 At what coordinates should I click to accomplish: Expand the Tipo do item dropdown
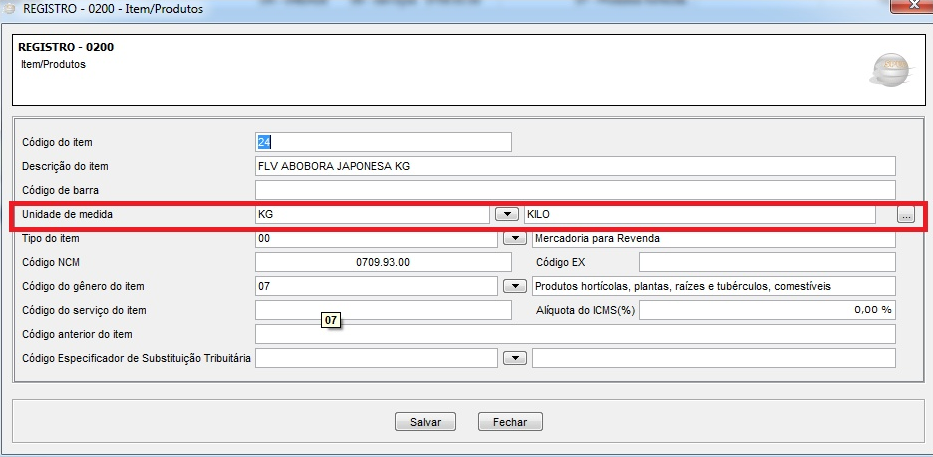pyautogui.click(x=514, y=239)
